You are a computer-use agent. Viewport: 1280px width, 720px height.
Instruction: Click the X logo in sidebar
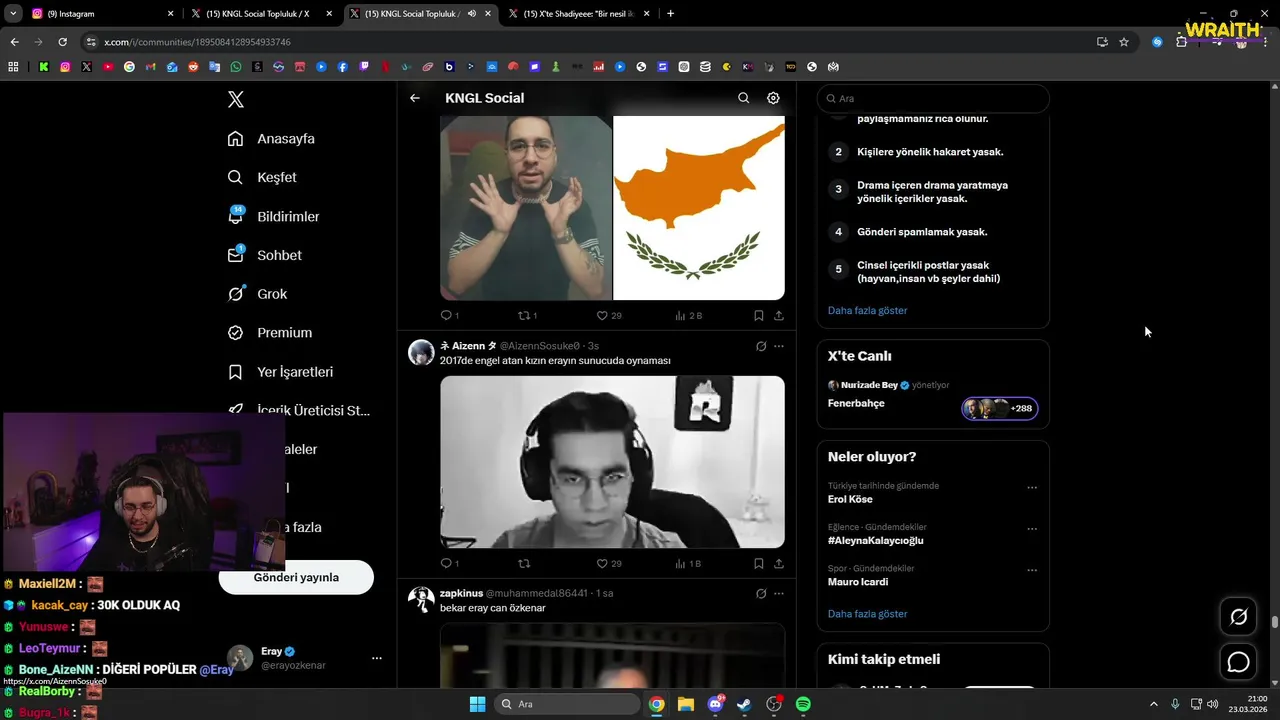click(236, 99)
